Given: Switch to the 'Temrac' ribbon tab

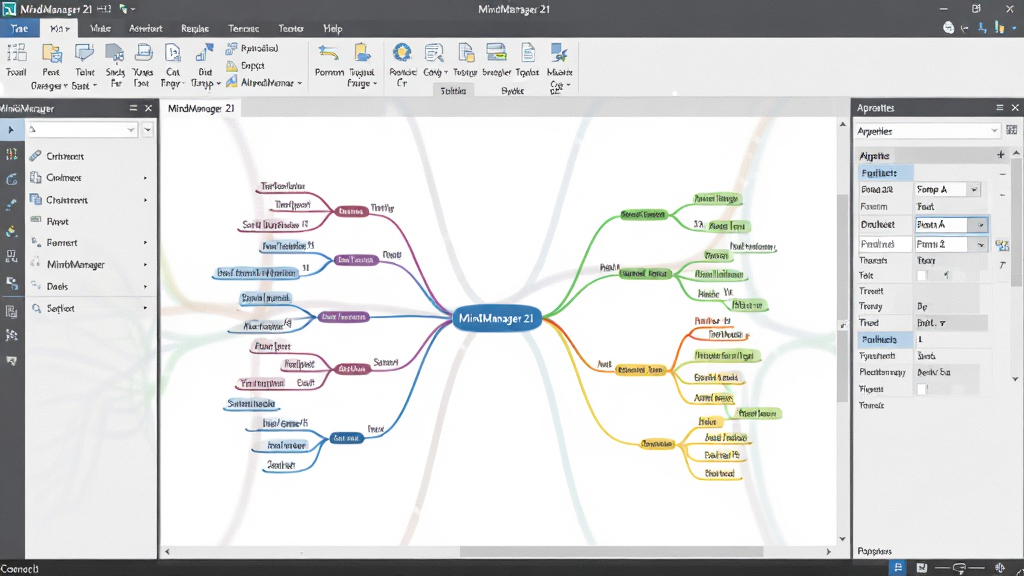Looking at the screenshot, I should click(244, 28).
